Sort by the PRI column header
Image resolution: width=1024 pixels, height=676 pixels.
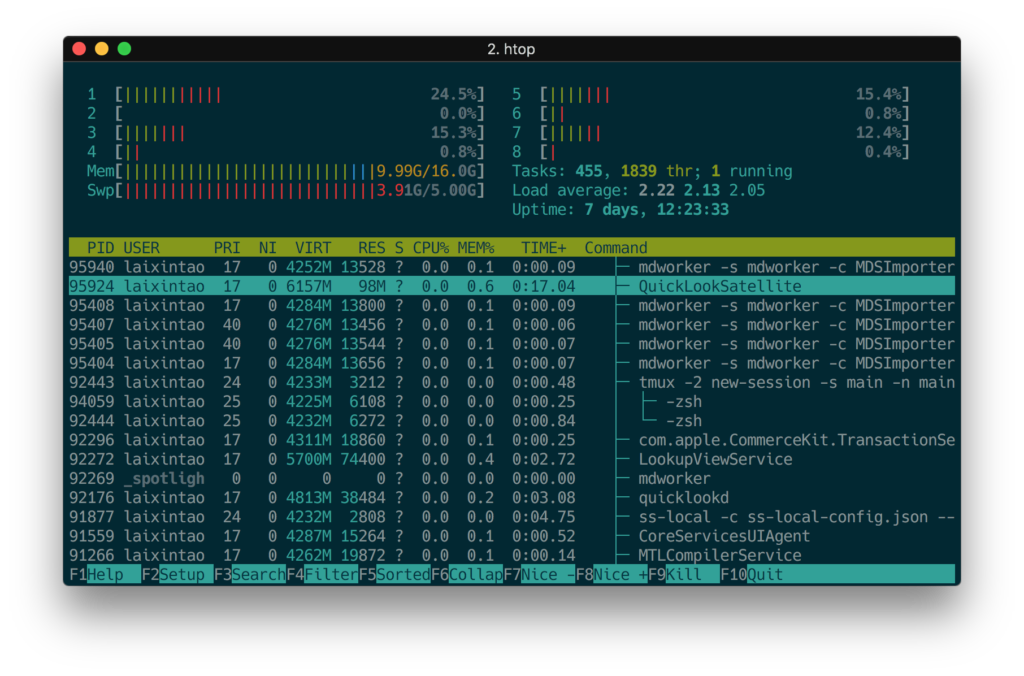(x=227, y=248)
